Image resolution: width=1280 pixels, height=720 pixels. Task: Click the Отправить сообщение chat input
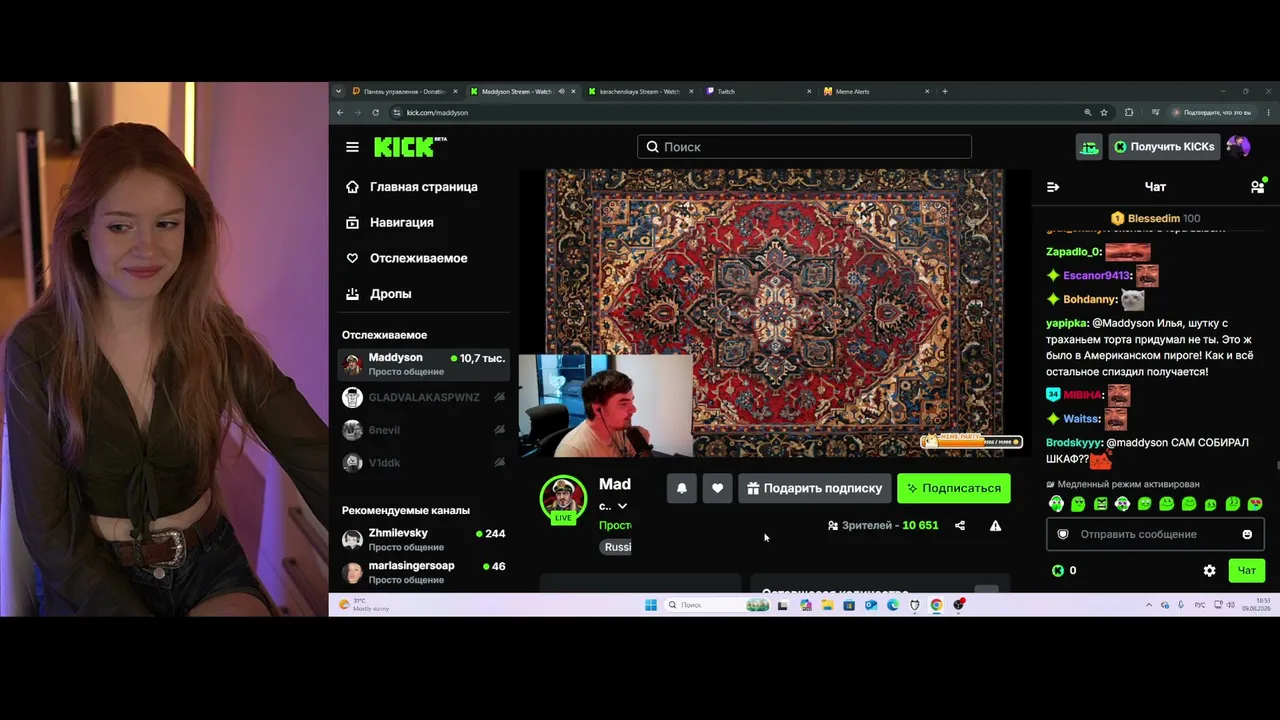tap(1155, 534)
